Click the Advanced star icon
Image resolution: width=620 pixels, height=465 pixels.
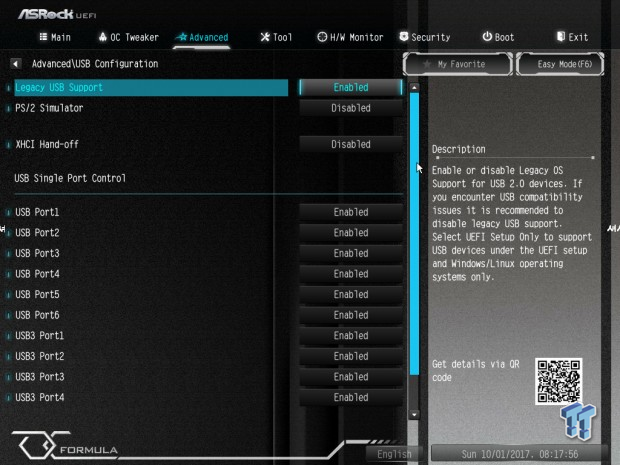click(181, 37)
